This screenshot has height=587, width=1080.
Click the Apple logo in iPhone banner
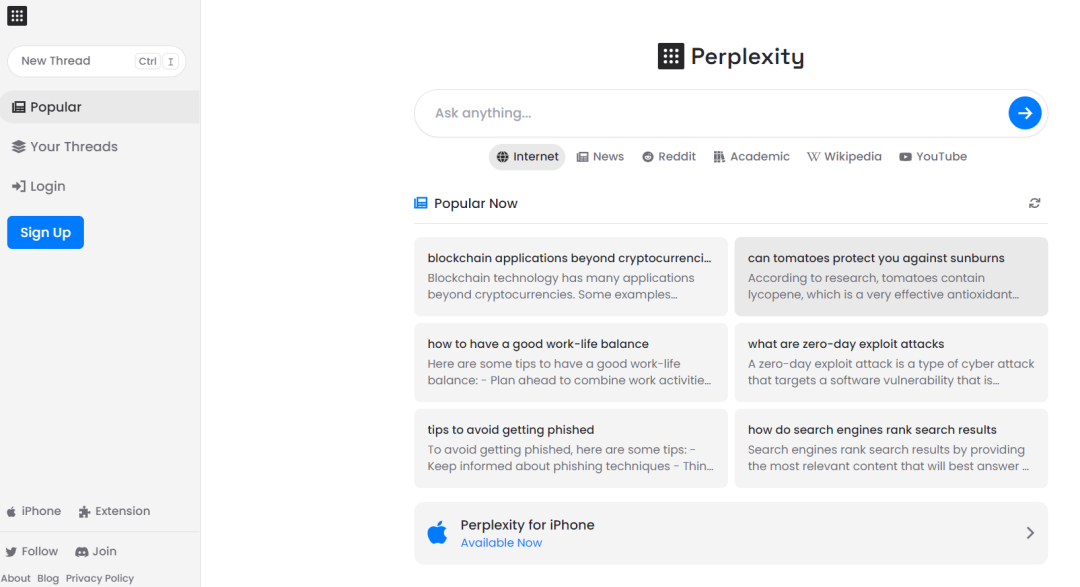point(437,533)
